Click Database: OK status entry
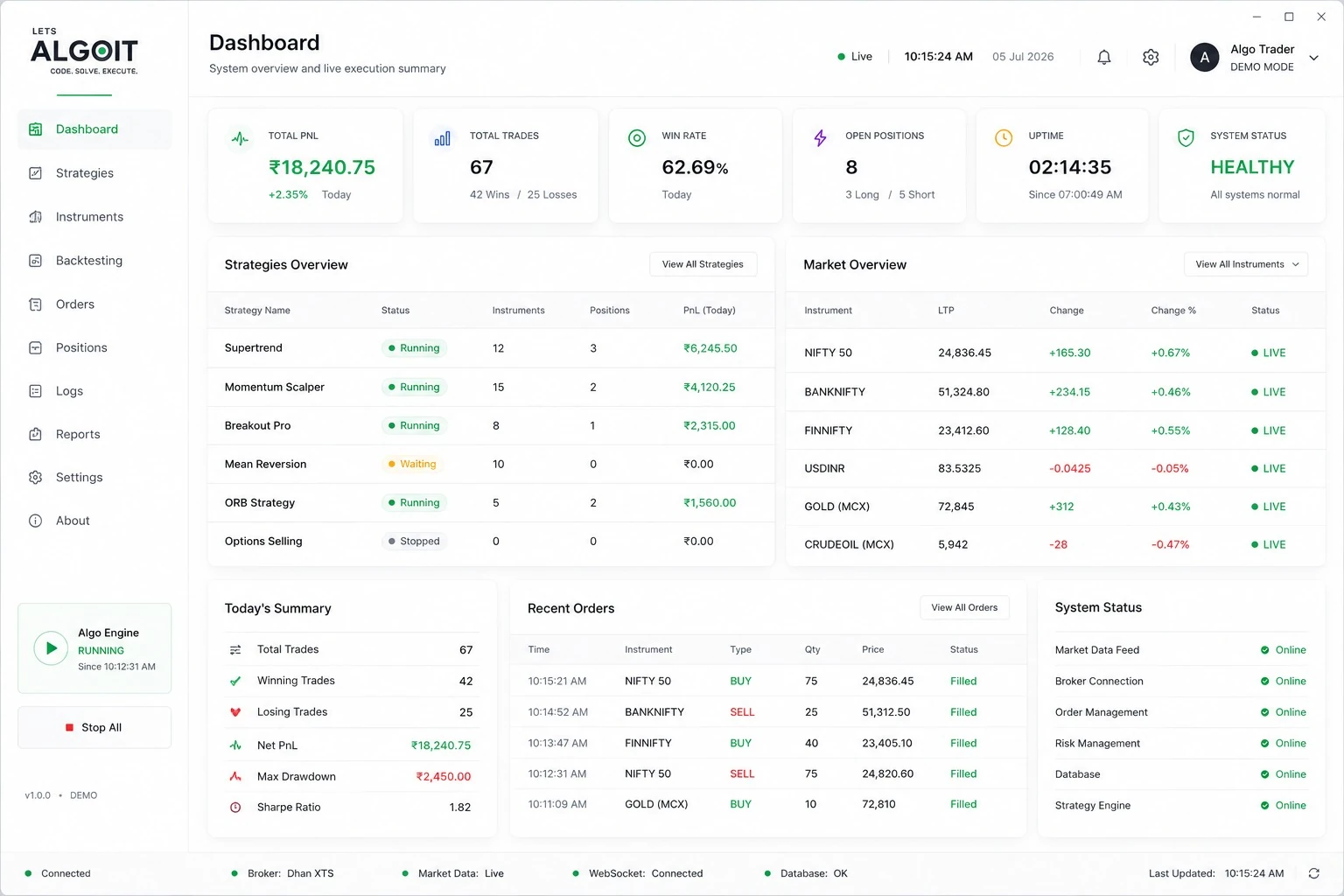The height and width of the screenshot is (896, 1344). click(806, 873)
